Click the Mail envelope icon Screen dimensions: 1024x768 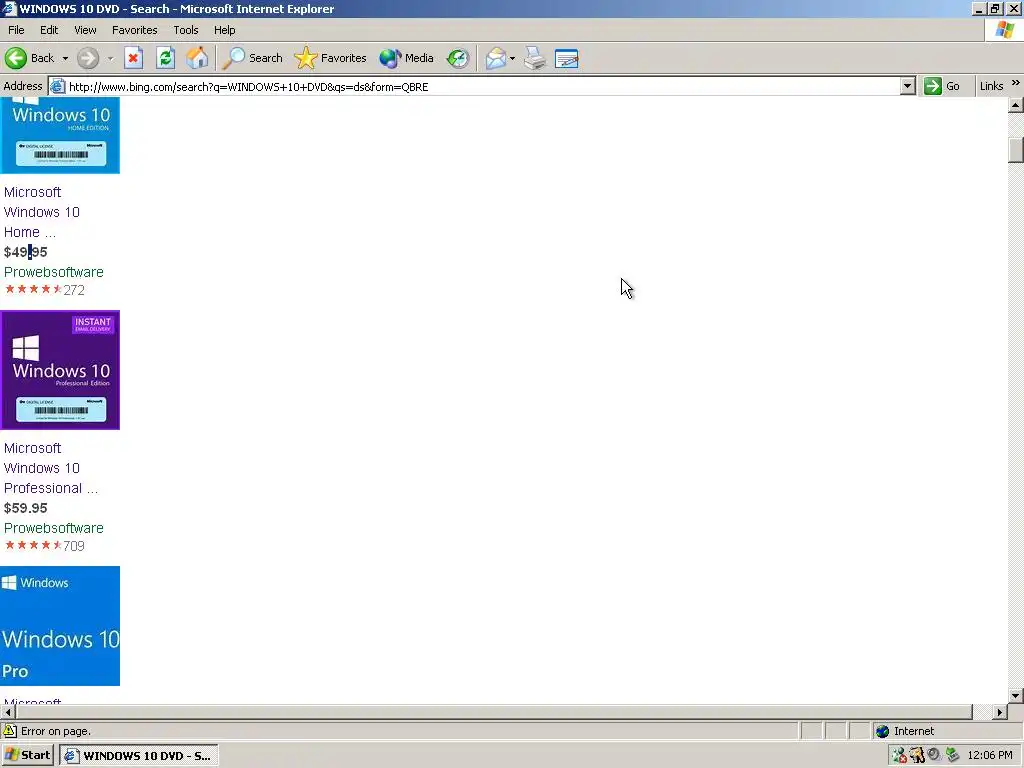tap(496, 58)
